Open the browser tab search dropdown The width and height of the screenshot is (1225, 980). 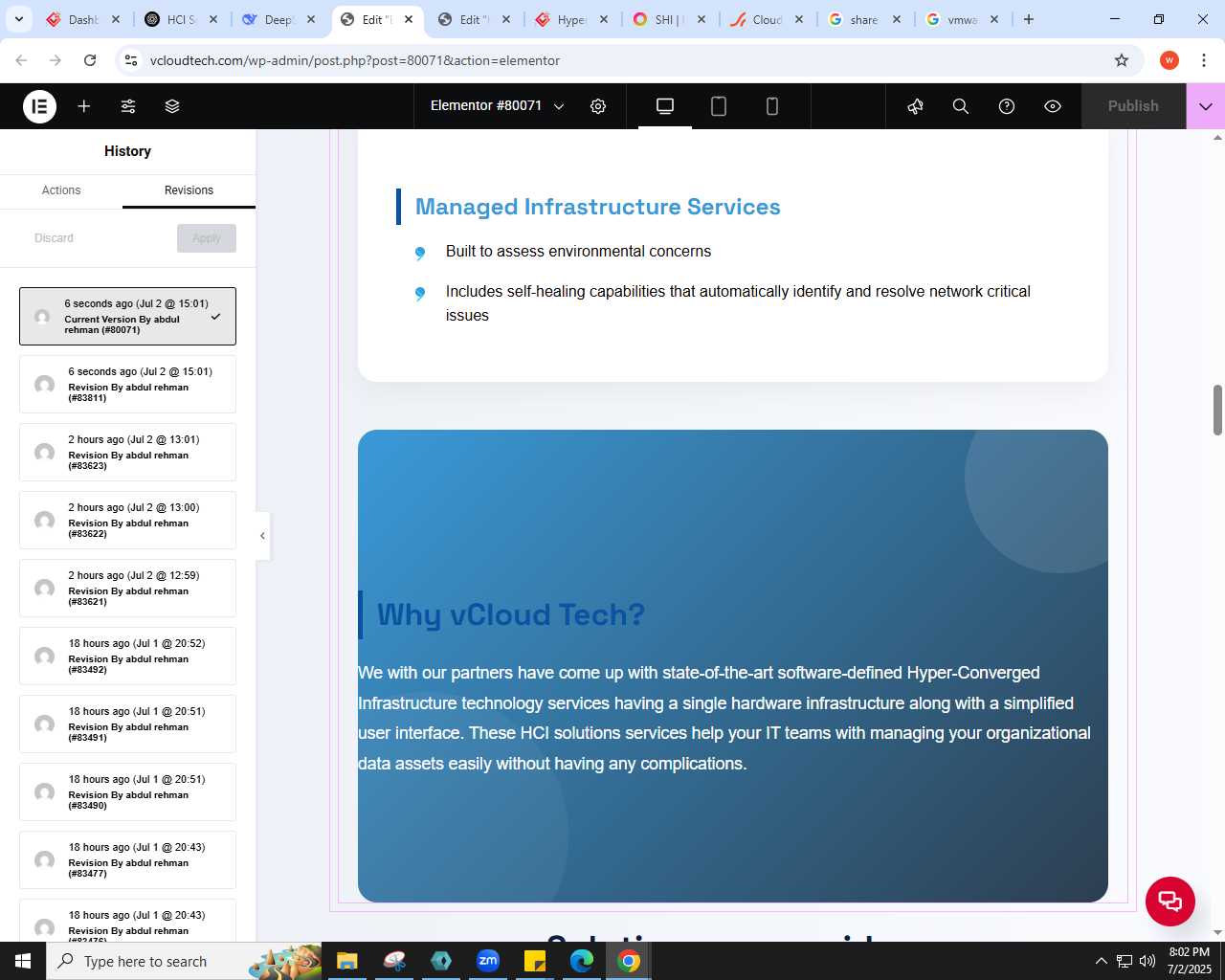18,19
